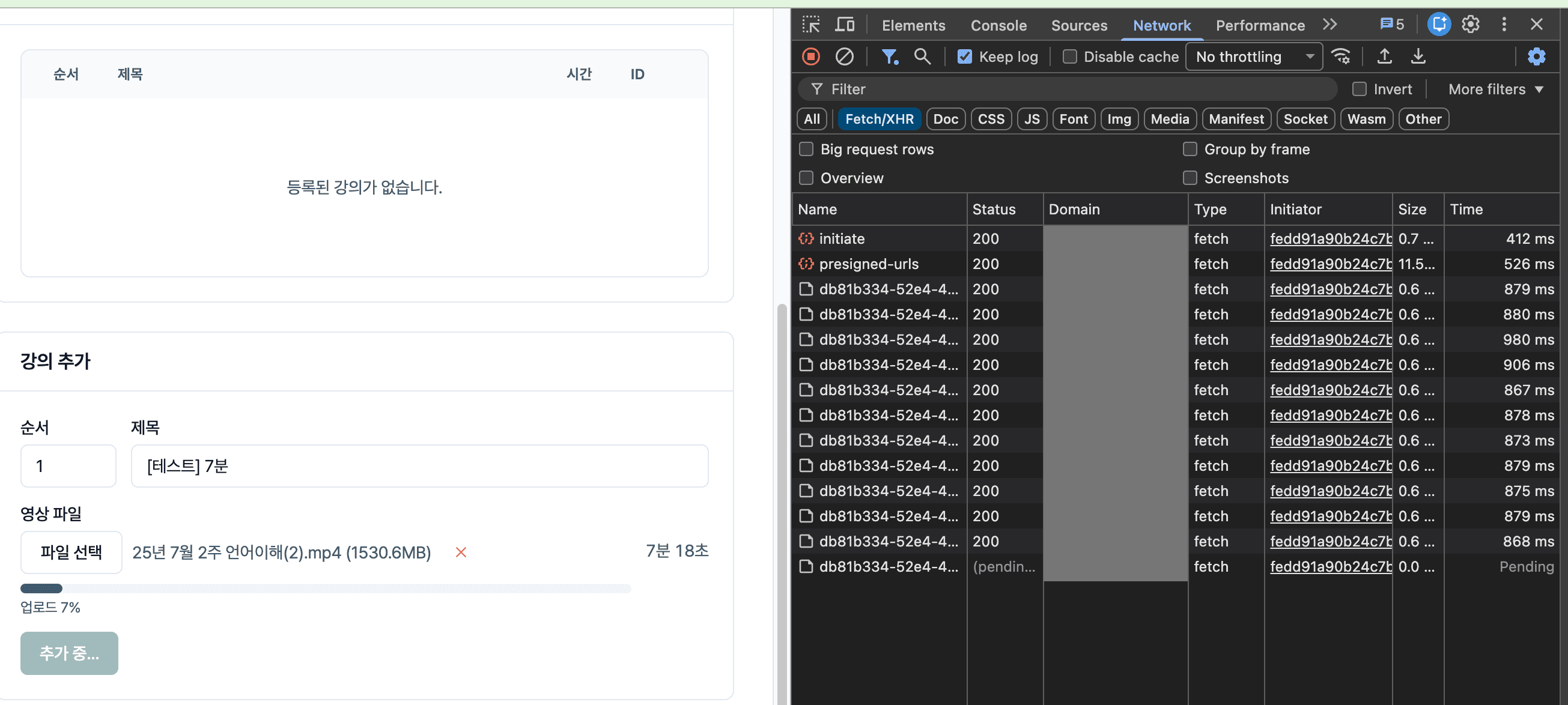Activate the inspect element picker icon
Image resolution: width=1568 pixels, height=705 pixels.
pyautogui.click(x=811, y=25)
